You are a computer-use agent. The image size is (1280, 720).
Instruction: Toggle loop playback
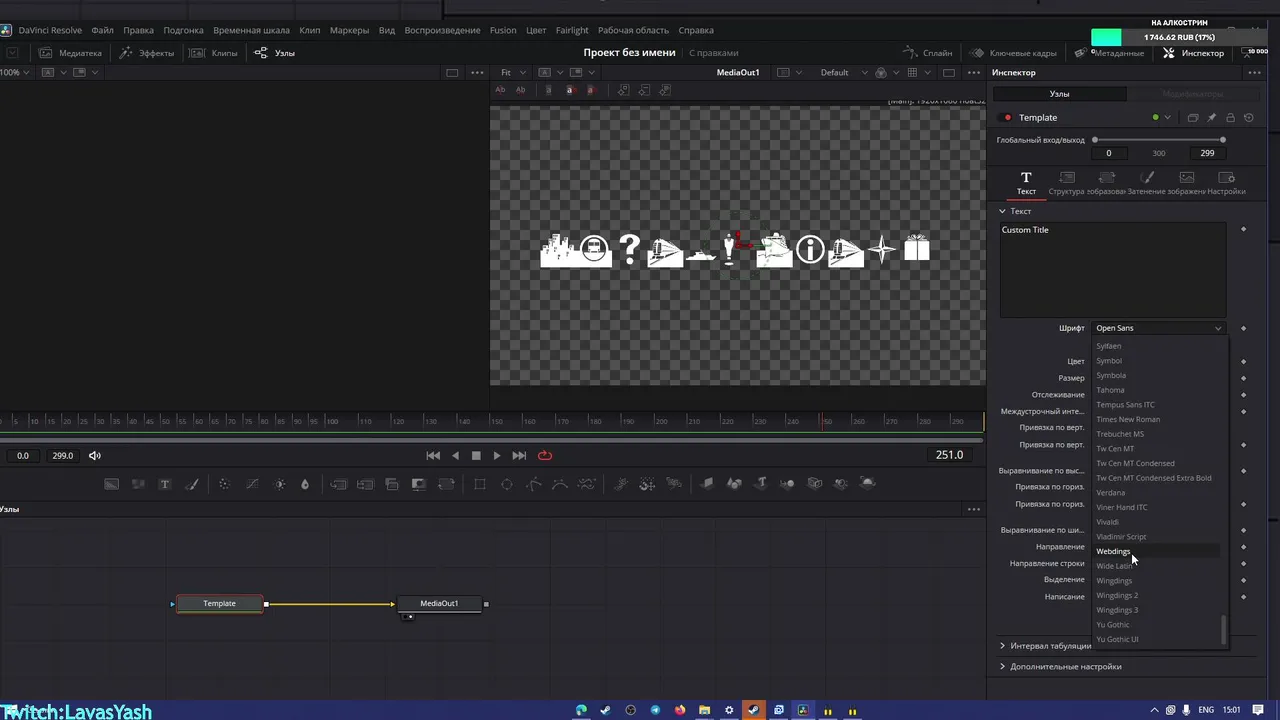(545, 456)
